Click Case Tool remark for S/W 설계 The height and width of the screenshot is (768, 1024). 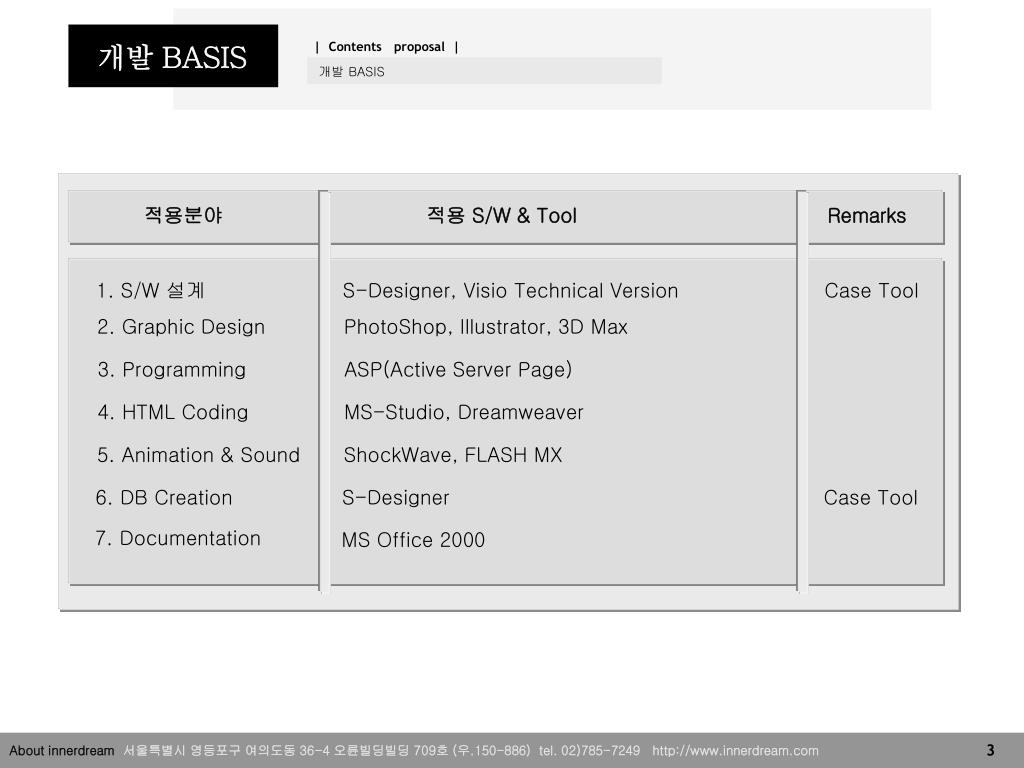pyautogui.click(x=871, y=291)
